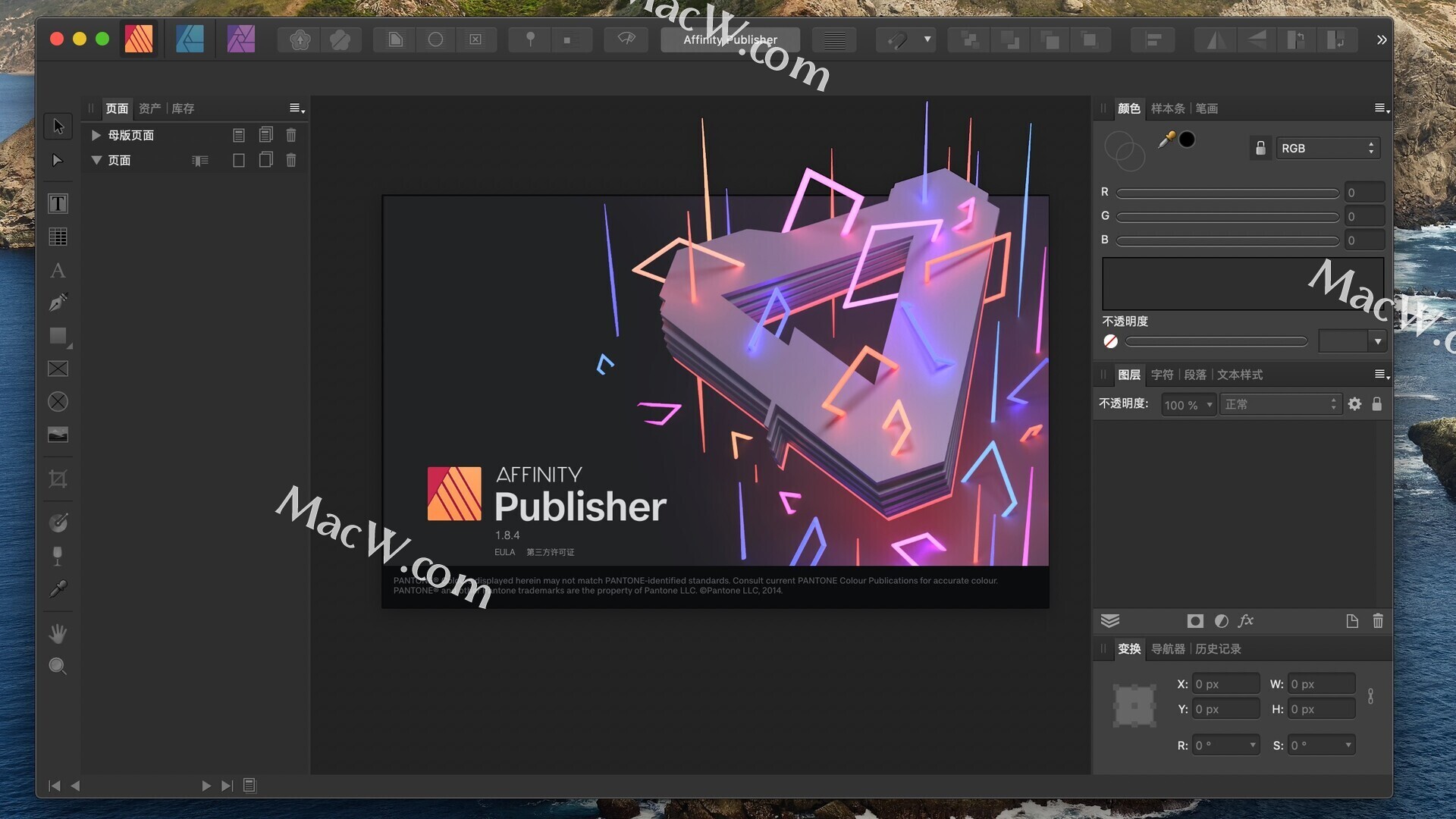
Task: Open the 第三方许可证 link
Action: pos(551,552)
